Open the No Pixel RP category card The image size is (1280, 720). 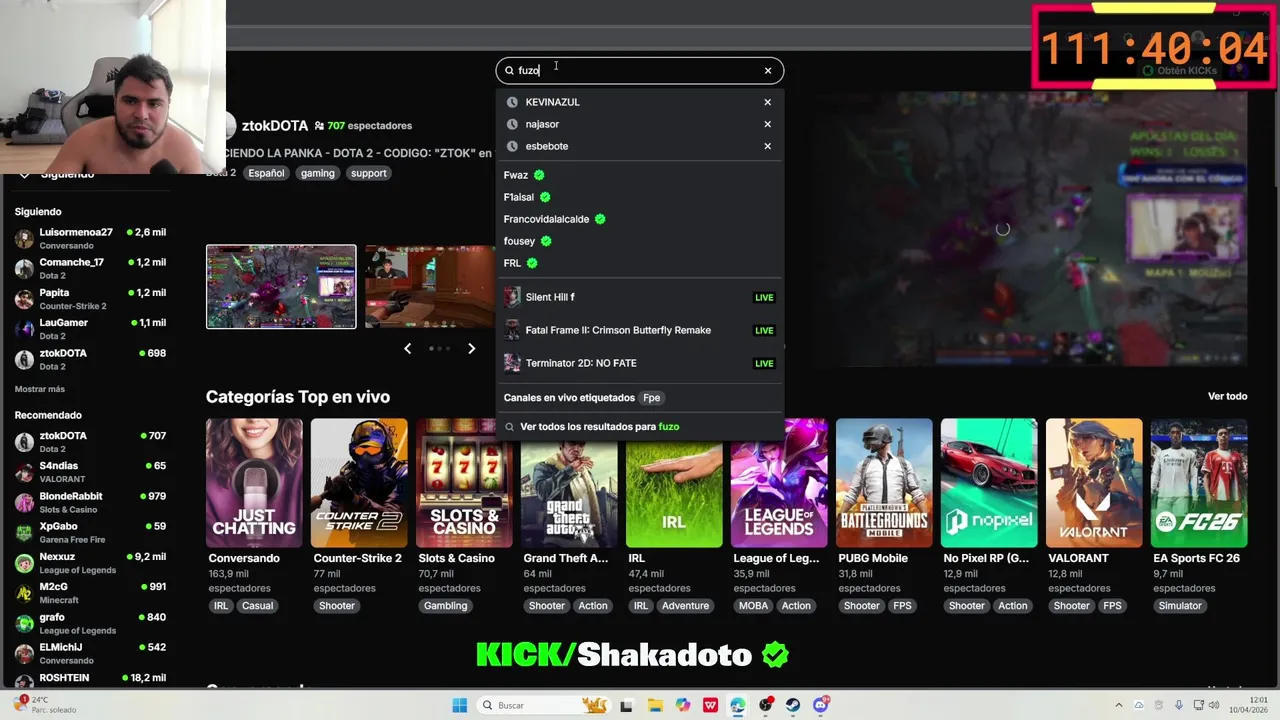[x=989, y=483]
